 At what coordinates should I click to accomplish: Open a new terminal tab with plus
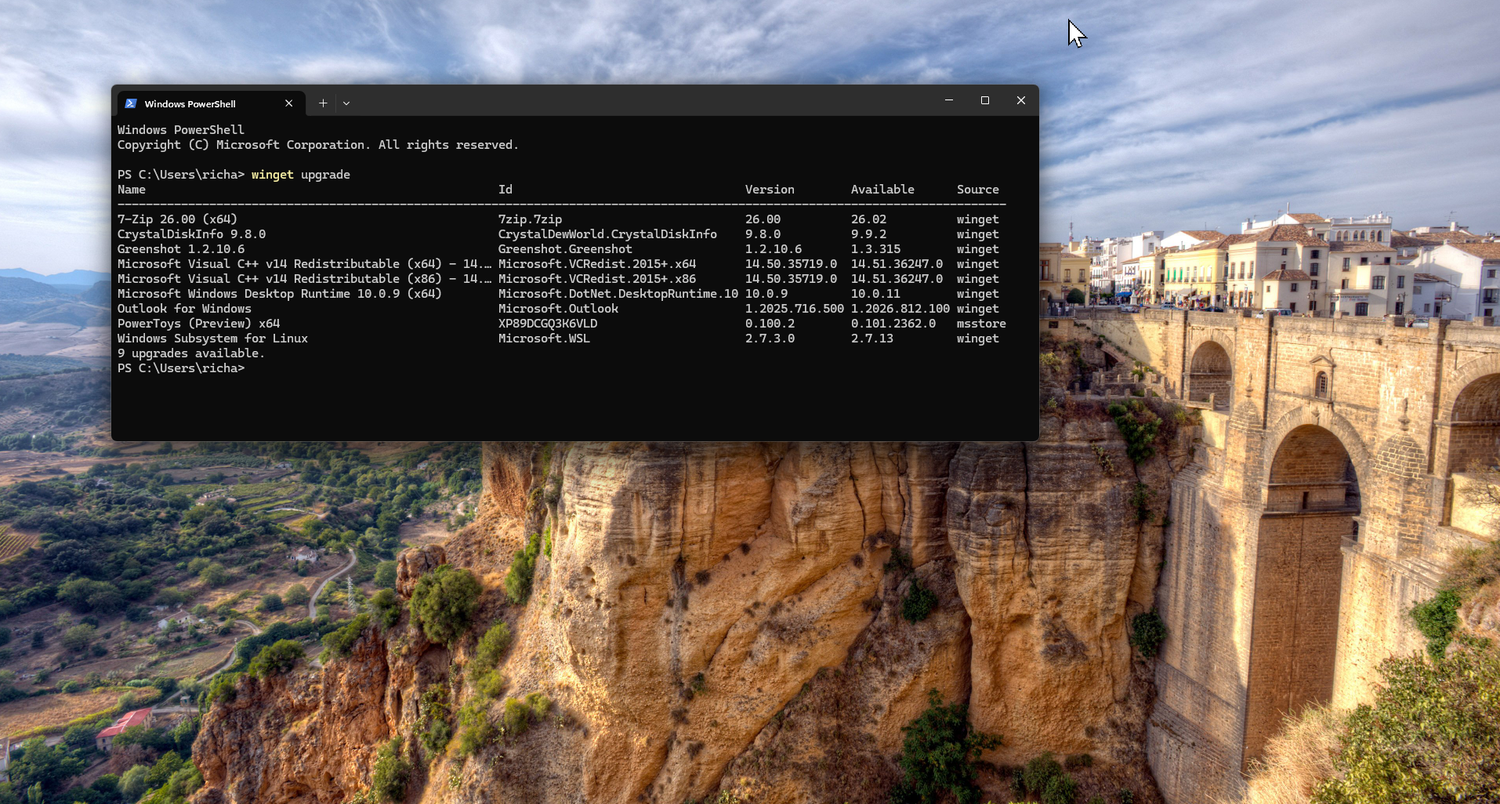pos(323,103)
